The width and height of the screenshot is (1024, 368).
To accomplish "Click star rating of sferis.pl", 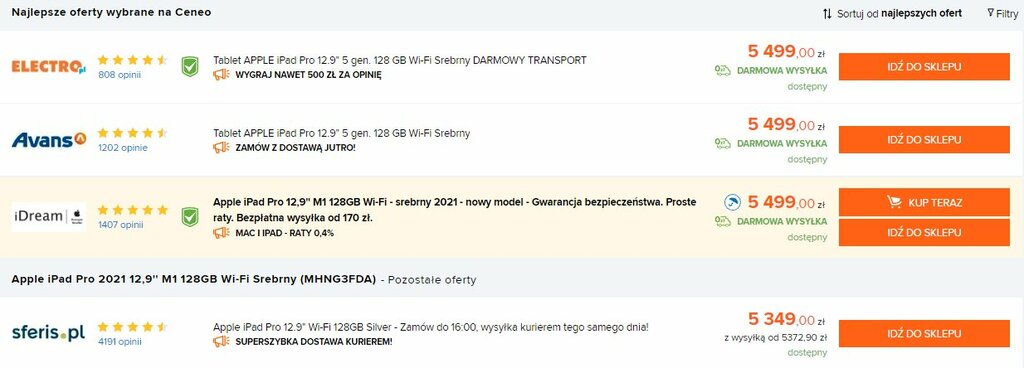I will click(133, 327).
